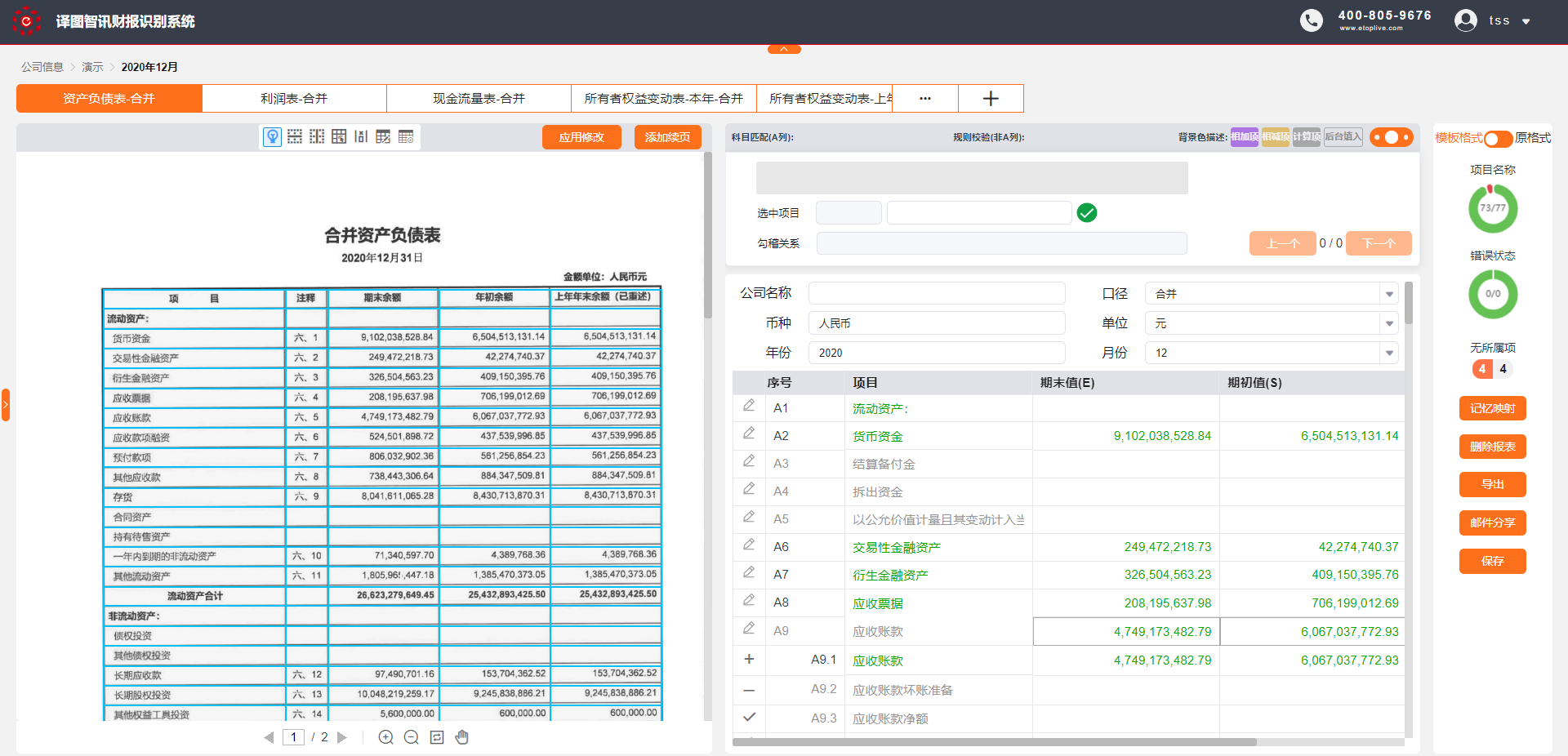
Task: Click the checkmark icon beside row A9.3
Action: pyautogui.click(x=749, y=717)
